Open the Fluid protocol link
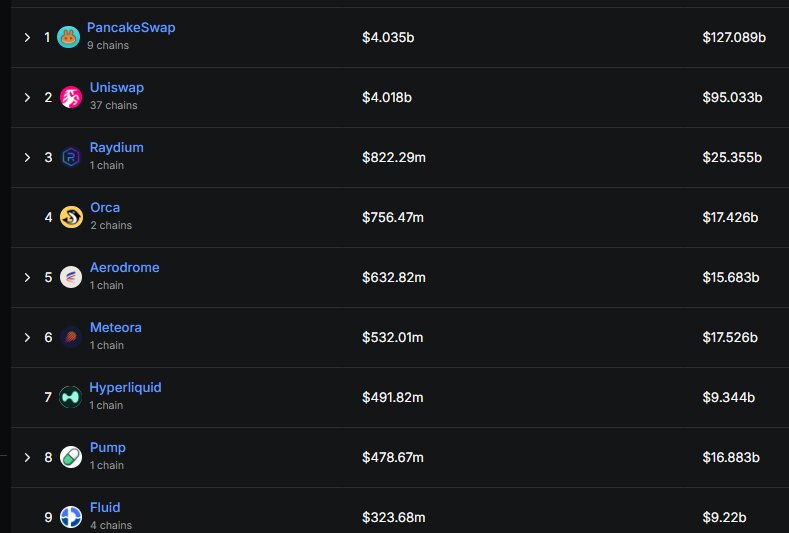The height and width of the screenshot is (533, 789). (105, 507)
